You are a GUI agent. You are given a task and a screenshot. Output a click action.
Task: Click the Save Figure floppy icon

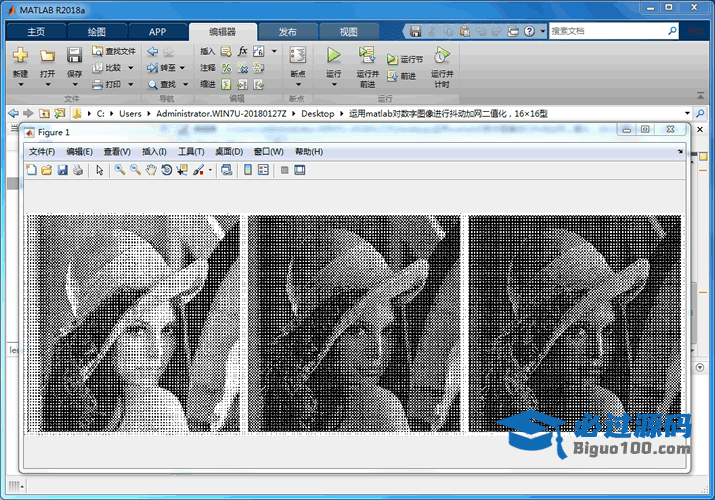(x=62, y=170)
